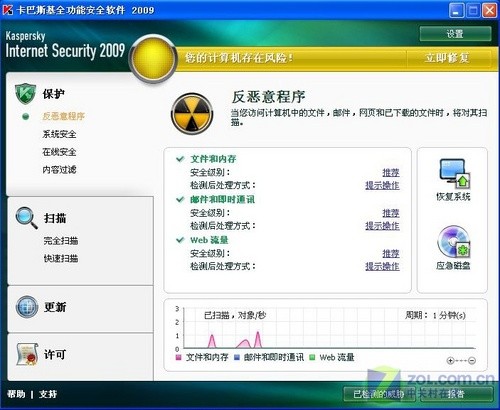The width and height of the screenshot is (500, 410).
Task: Open the 恢复系统 system restore icon
Action: pyautogui.click(x=454, y=173)
